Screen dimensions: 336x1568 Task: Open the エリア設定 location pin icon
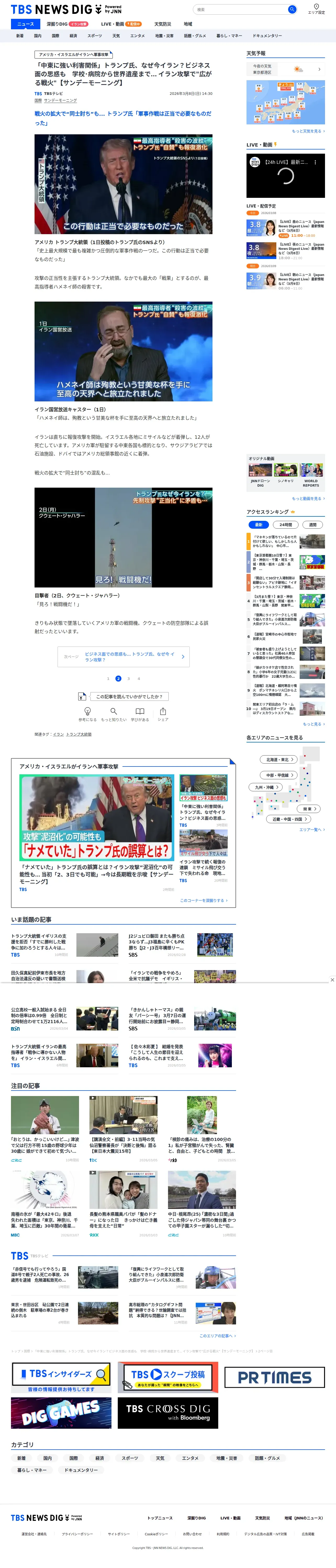click(x=316, y=7)
